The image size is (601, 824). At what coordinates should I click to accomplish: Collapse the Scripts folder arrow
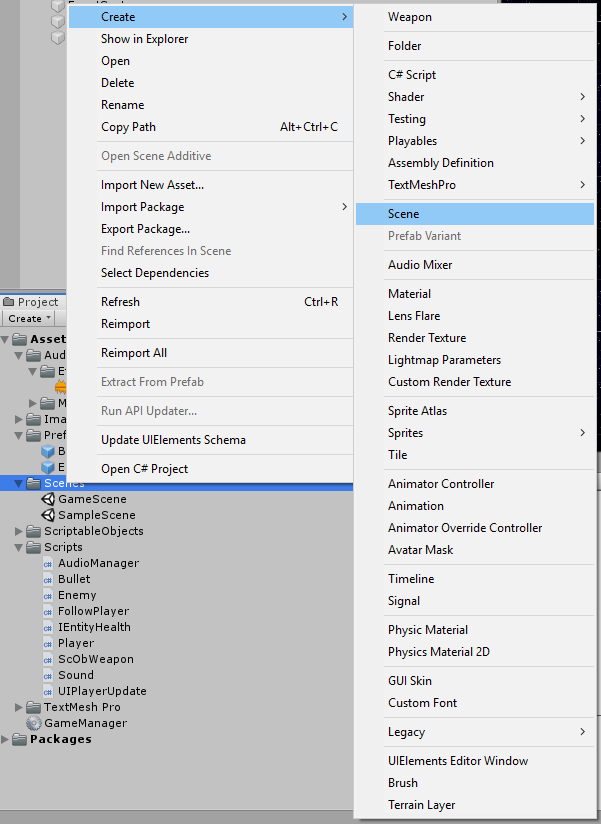pyautogui.click(x=19, y=548)
